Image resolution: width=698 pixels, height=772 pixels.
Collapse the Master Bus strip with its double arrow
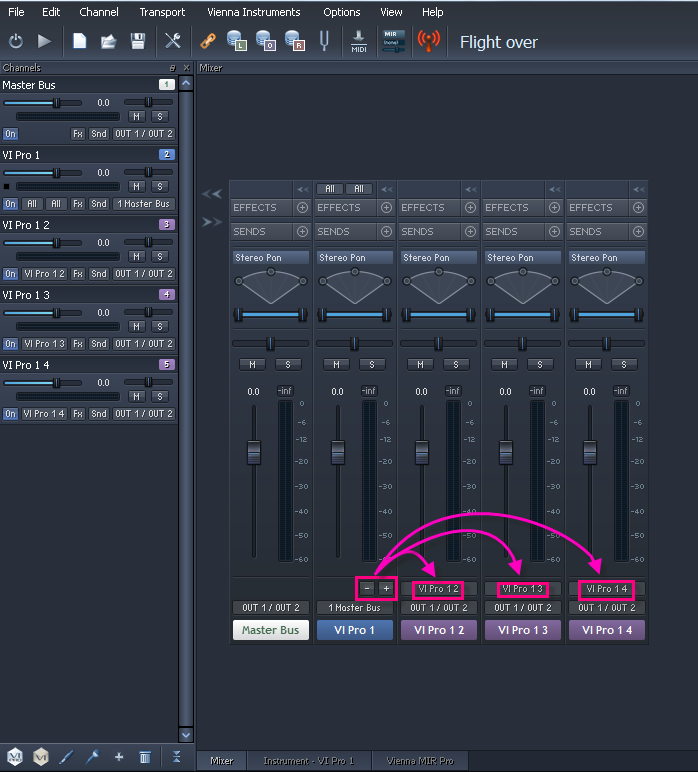click(x=303, y=189)
